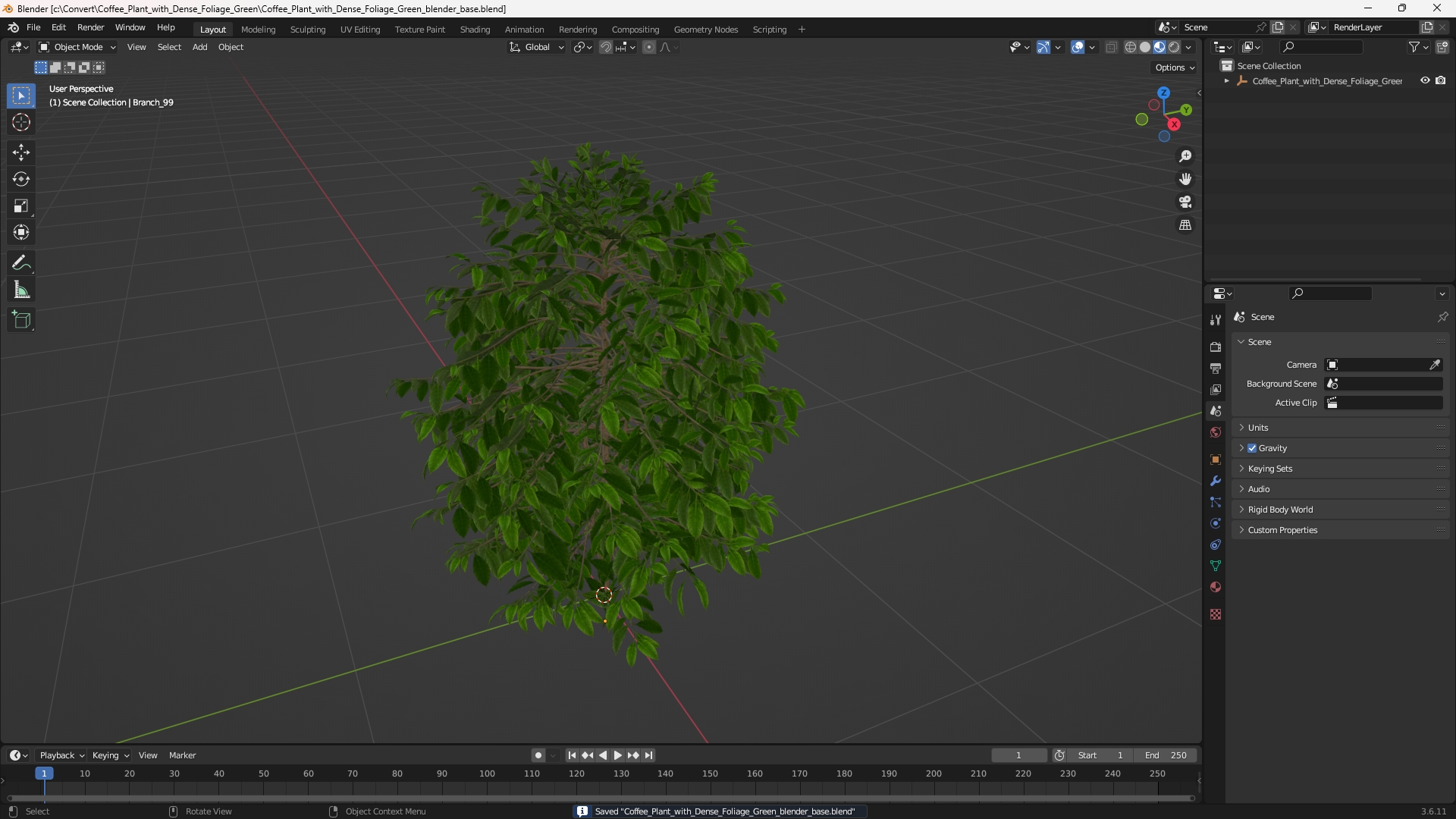Hide Coffee_Plant collection with eye icon

pos(1425,80)
